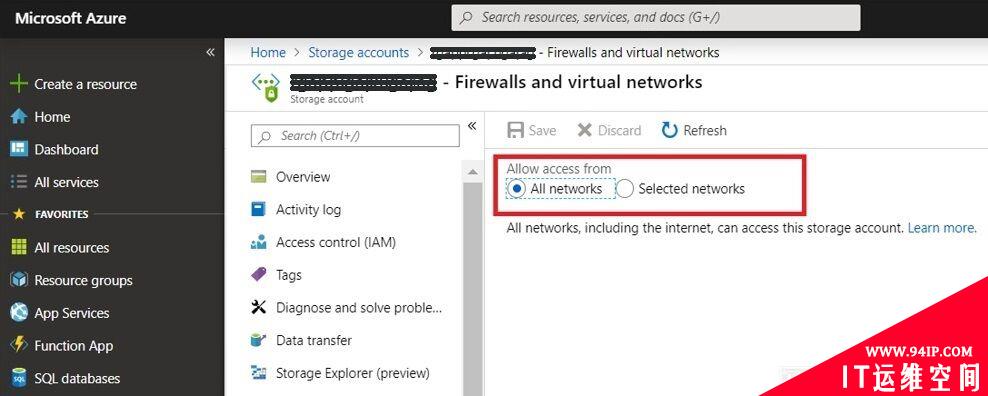Click the Create a resource plus icon
This screenshot has width=988, height=396.
(19, 83)
